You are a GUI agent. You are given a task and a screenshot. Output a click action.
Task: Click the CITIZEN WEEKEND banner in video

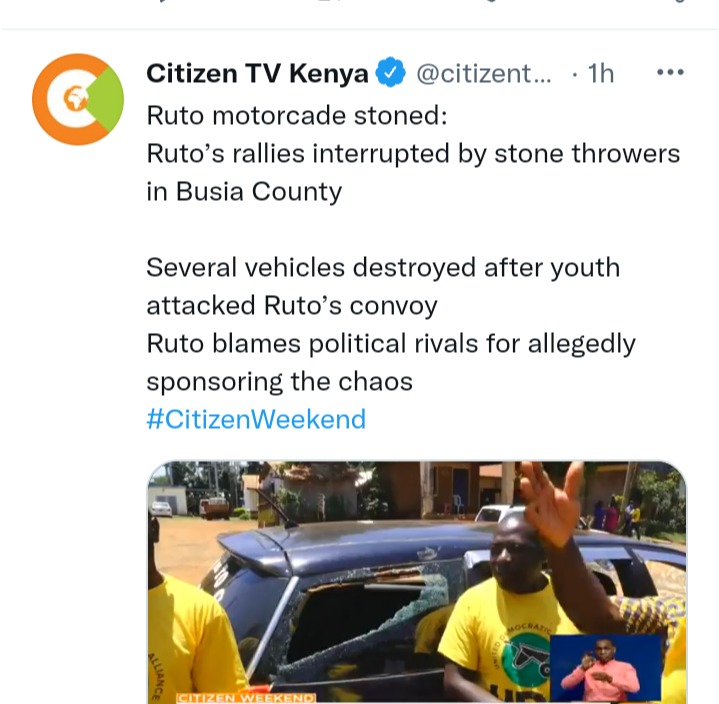tap(246, 698)
